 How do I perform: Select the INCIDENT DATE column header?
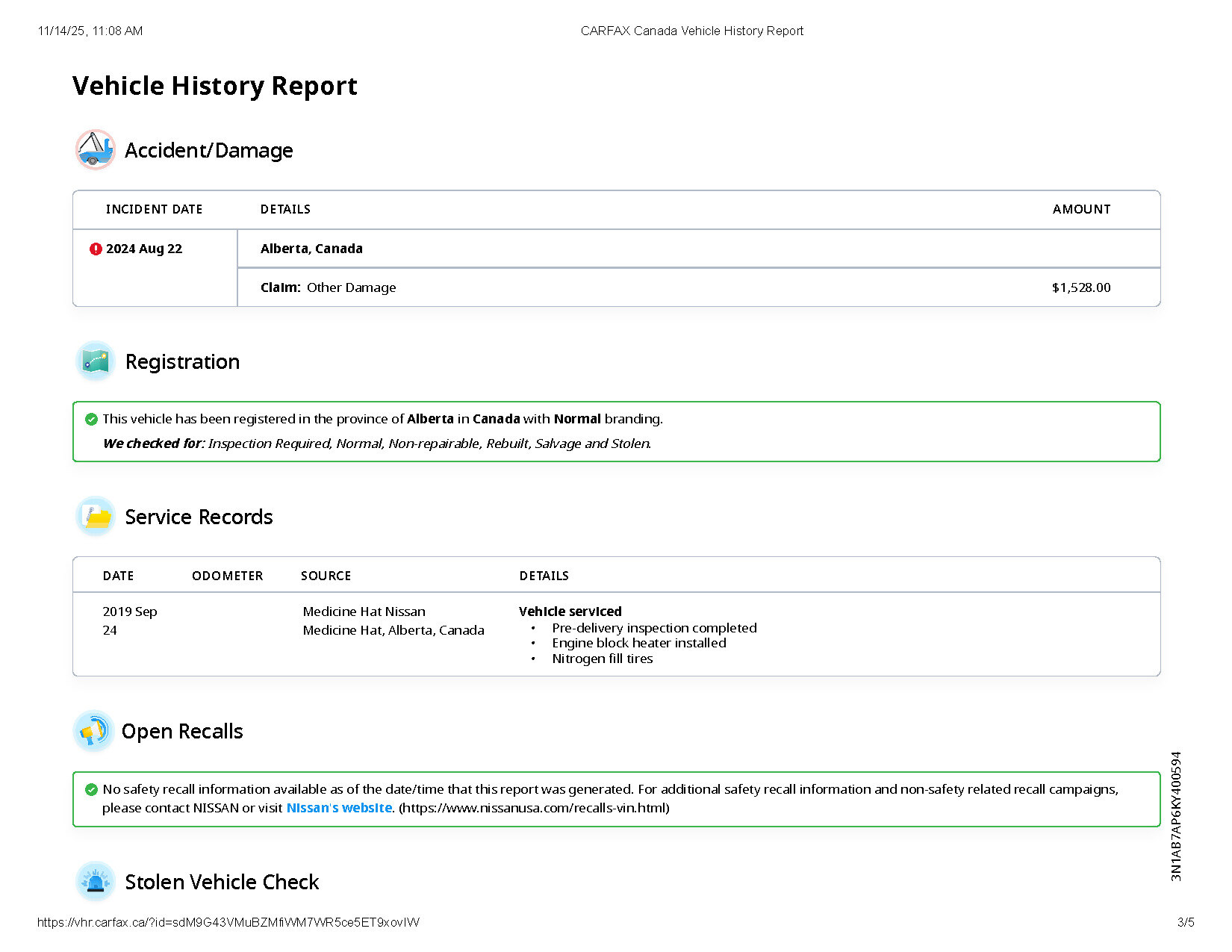tap(154, 209)
